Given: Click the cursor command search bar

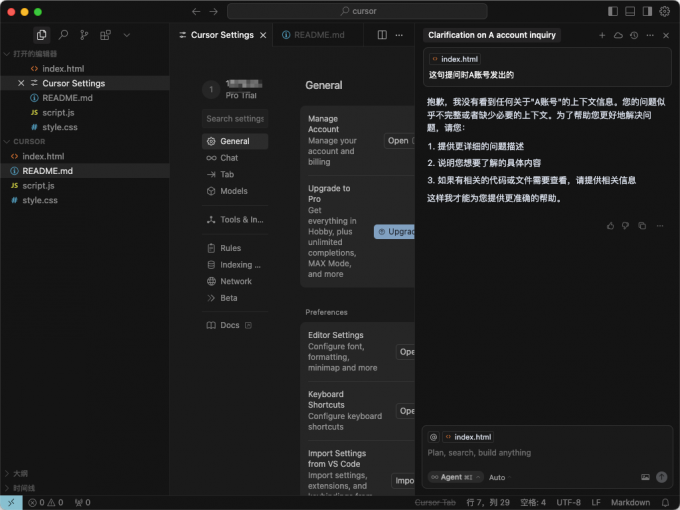Looking at the screenshot, I should [357, 11].
